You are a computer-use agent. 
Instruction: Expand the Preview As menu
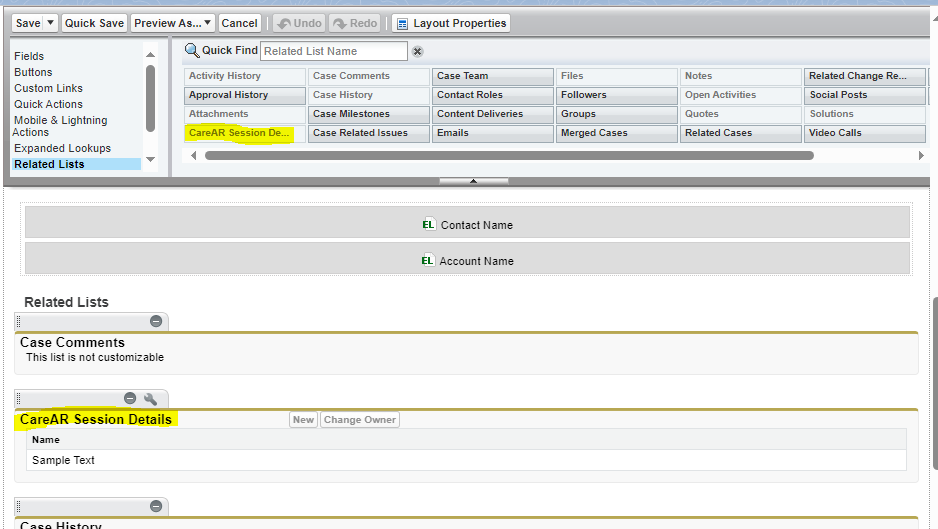tap(173, 23)
